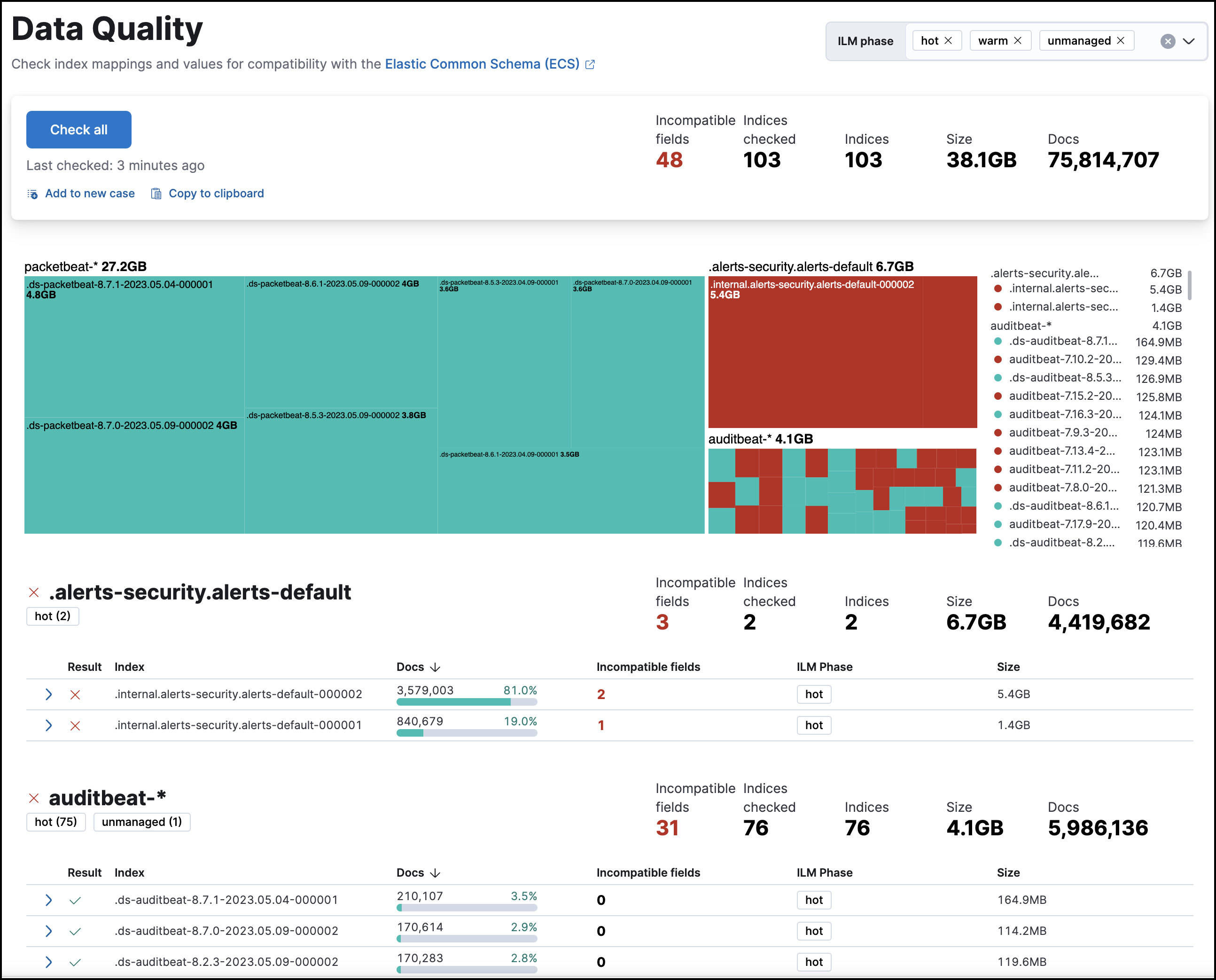Click the Copy to clipboard icon
This screenshot has height=980, width=1216.
pos(155,193)
